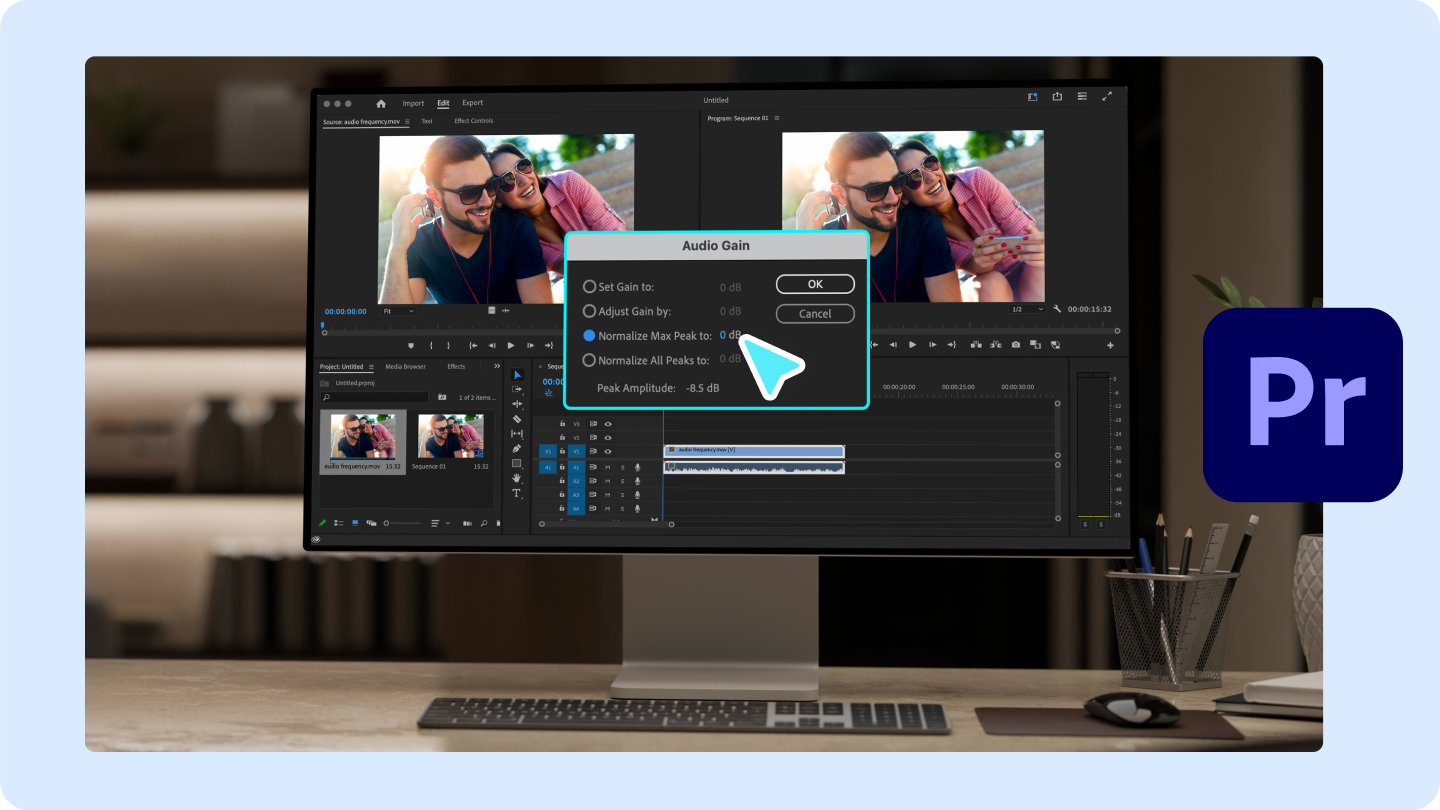This screenshot has width=1440, height=810.
Task: Play the Source monitor clip
Action: click(x=511, y=345)
